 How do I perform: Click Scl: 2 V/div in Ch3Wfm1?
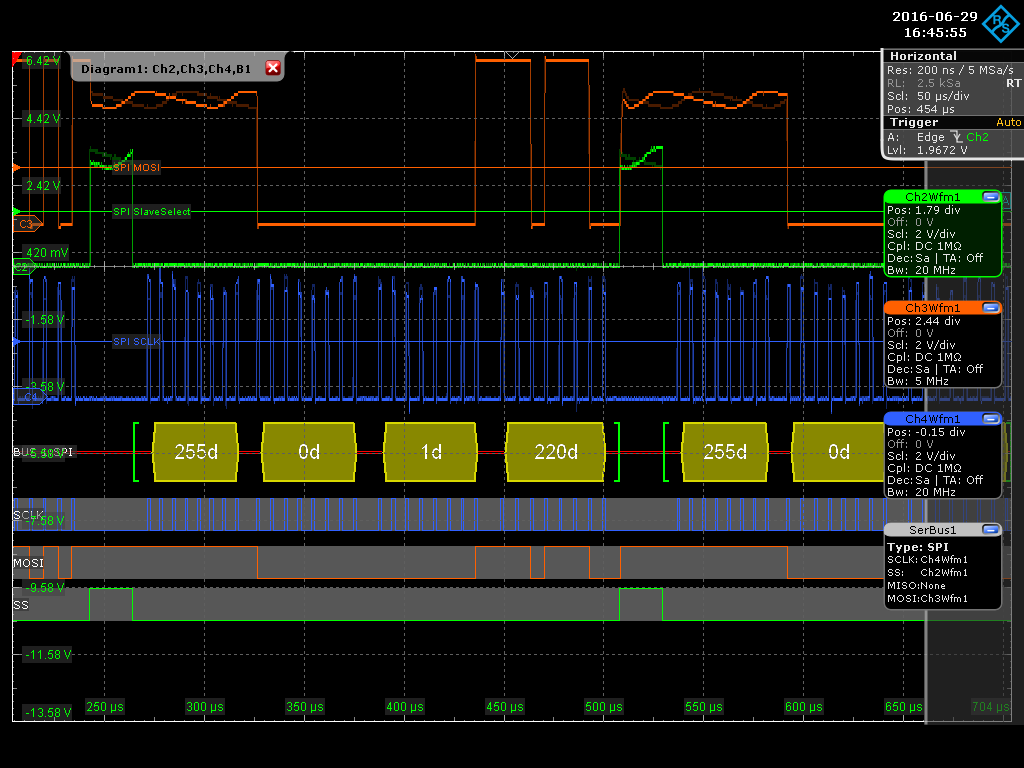click(921, 345)
